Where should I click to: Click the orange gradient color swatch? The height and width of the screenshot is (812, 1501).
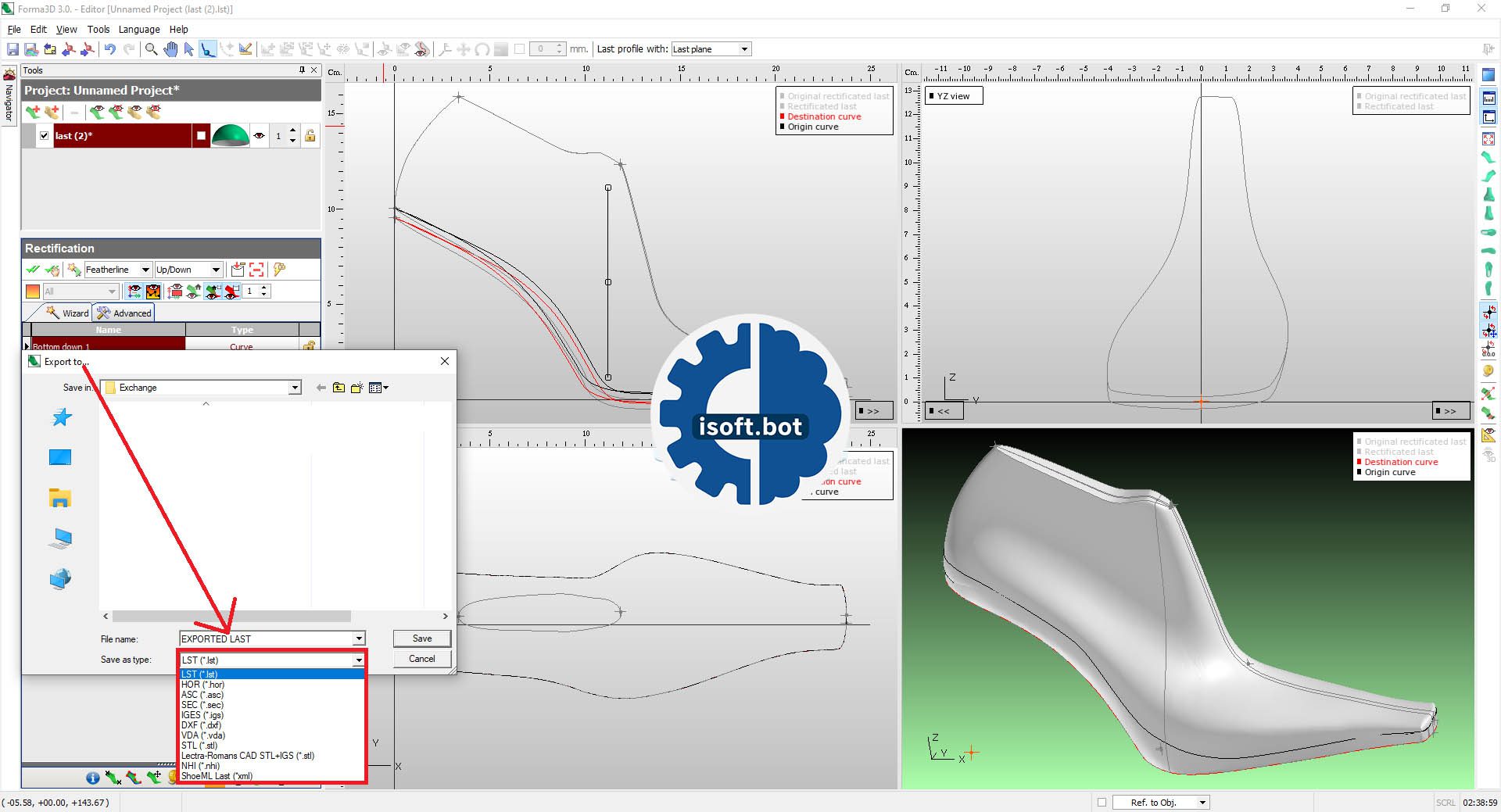(32, 292)
